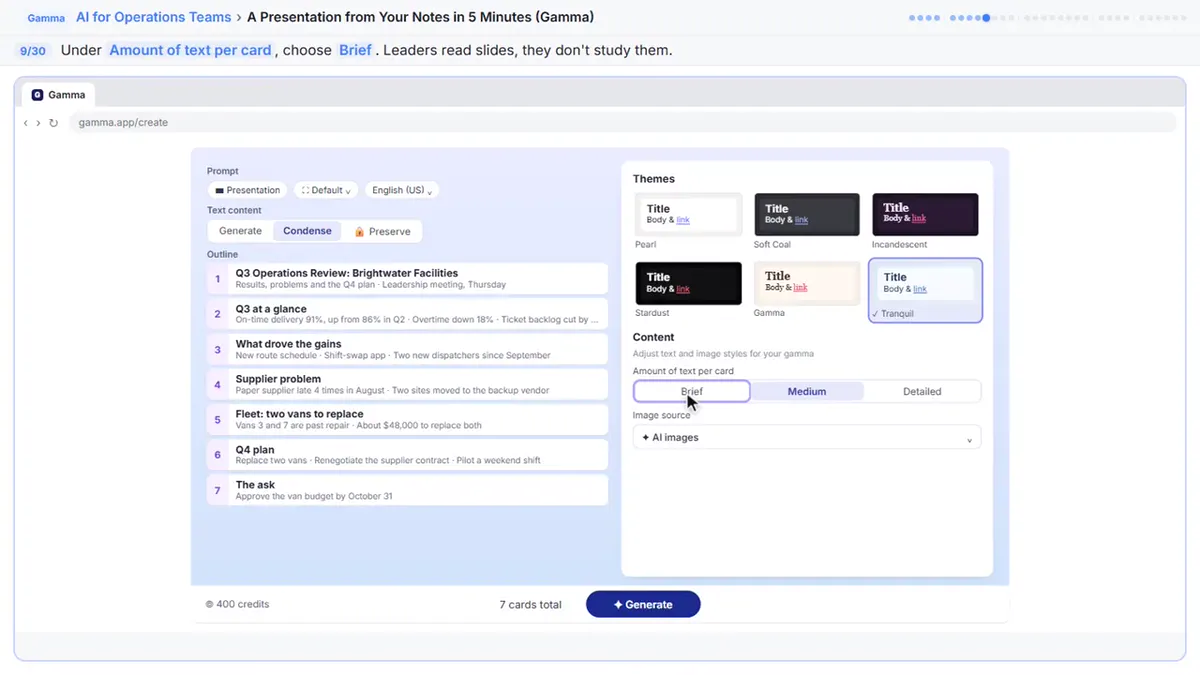1200x675 pixels.
Task: Choose the Condense text content option
Action: click(x=307, y=231)
